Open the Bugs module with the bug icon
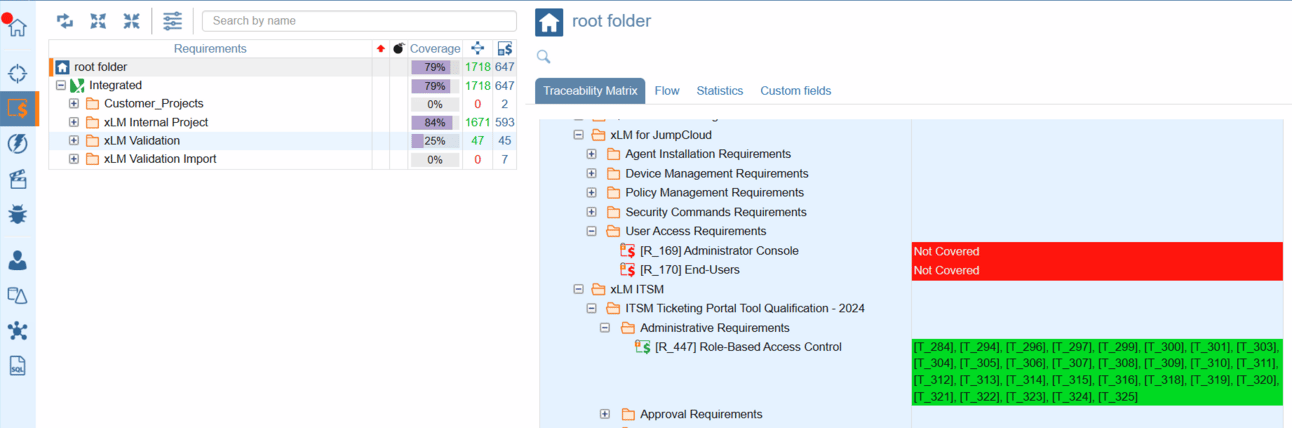The width and height of the screenshot is (1292, 428). tap(17, 214)
